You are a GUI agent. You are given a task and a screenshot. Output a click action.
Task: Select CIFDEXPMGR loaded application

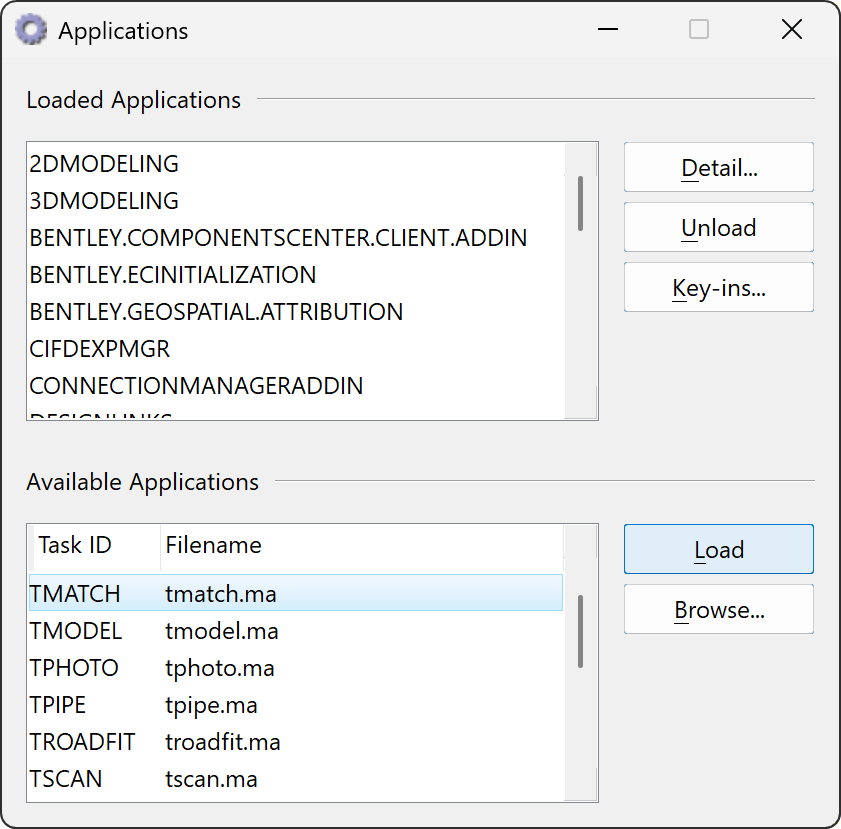coord(296,349)
